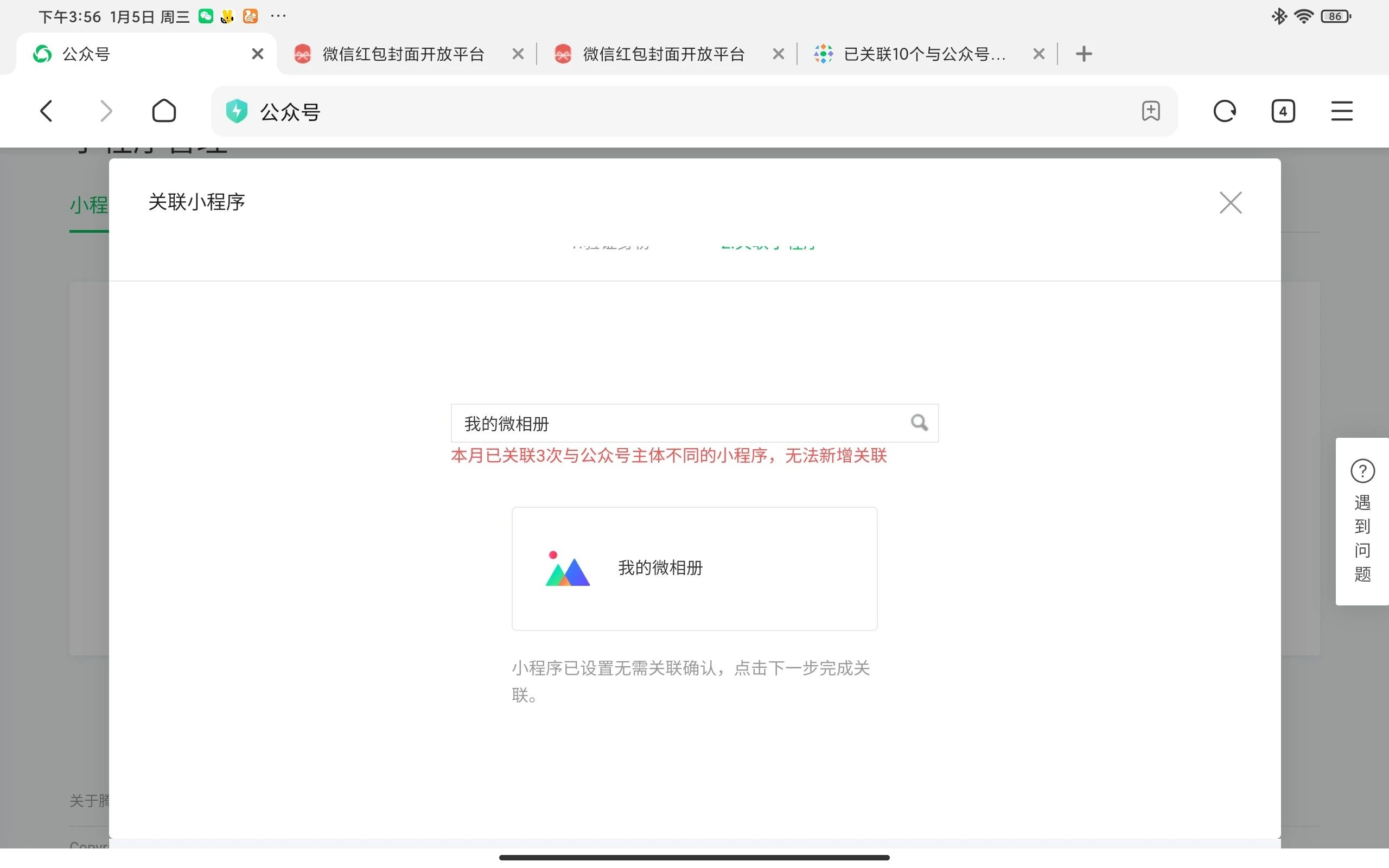Click the 我的微相册 mountain logo icon
The height and width of the screenshot is (868, 1389).
567,569
